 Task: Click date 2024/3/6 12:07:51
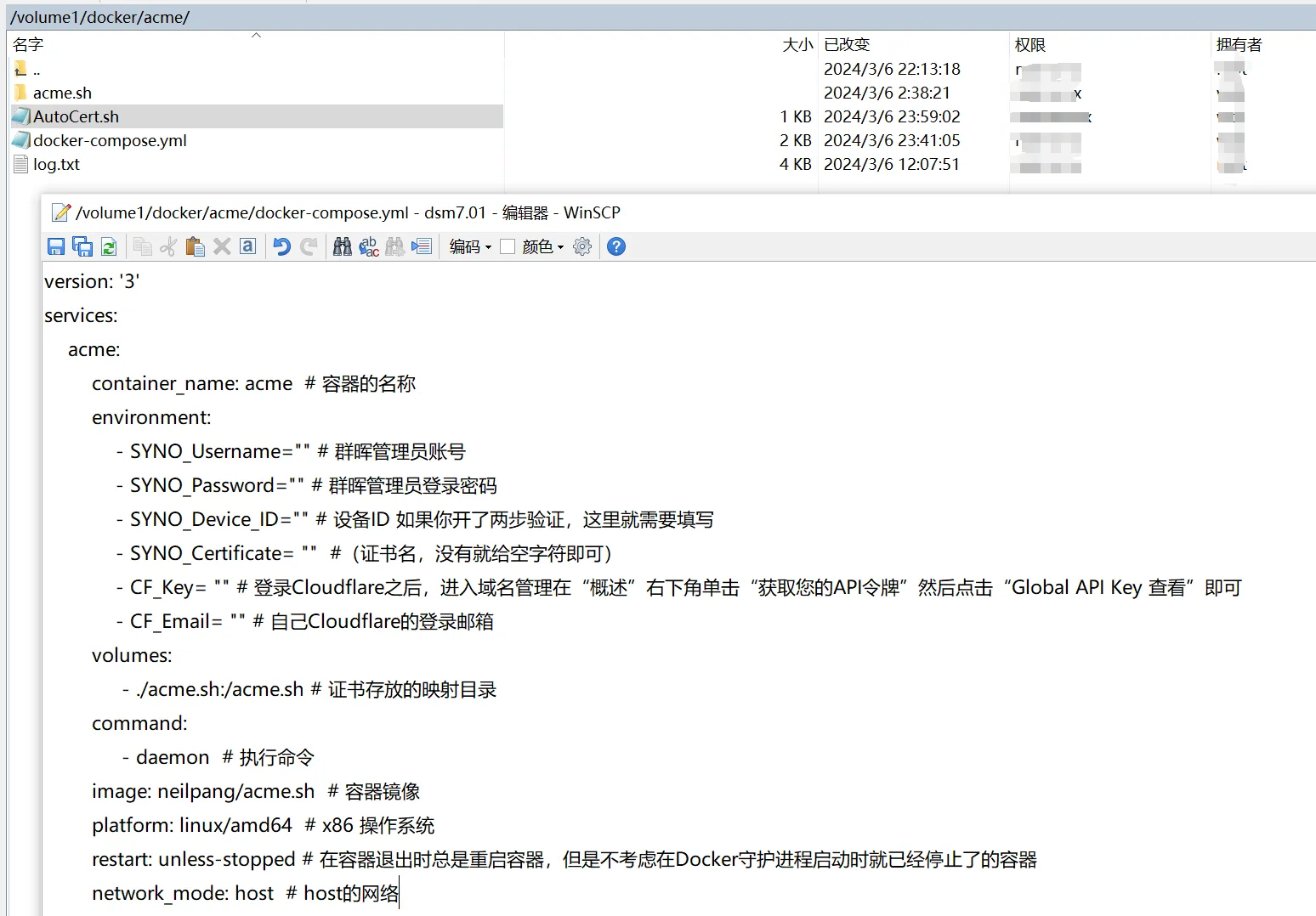point(891,164)
